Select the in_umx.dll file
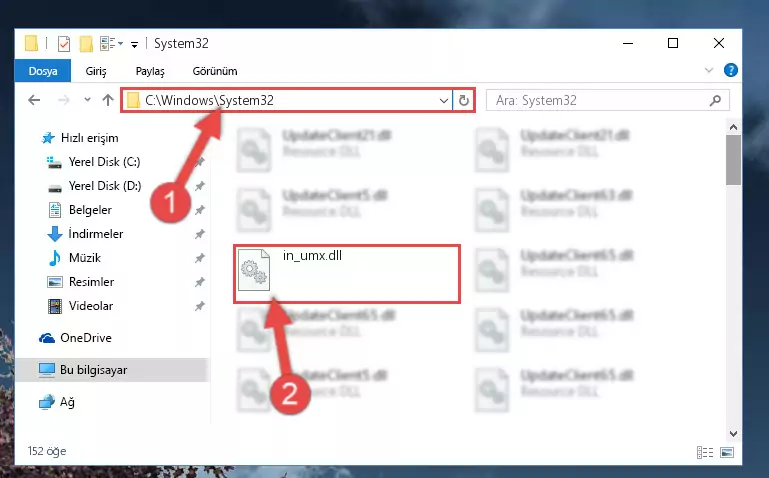The height and width of the screenshot is (478, 769). (346, 274)
